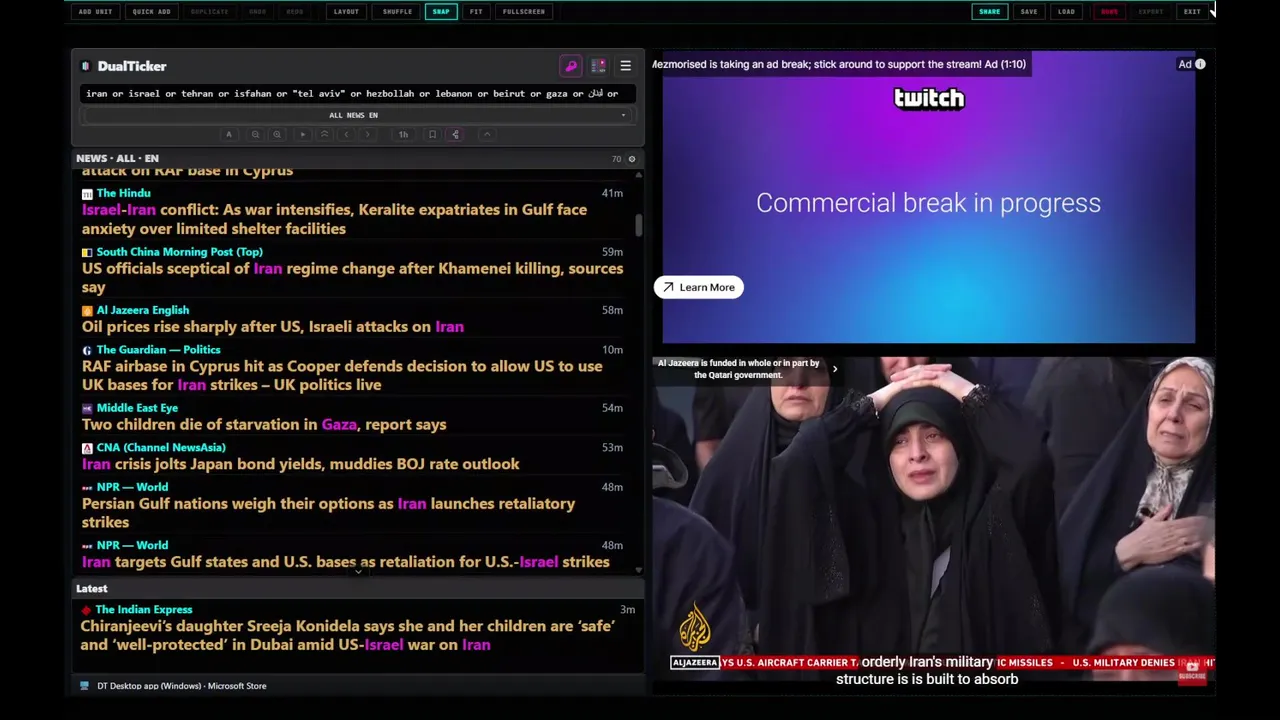The width and height of the screenshot is (1280, 720).
Task: Toggle the SNAP mode button
Action: coord(441,12)
